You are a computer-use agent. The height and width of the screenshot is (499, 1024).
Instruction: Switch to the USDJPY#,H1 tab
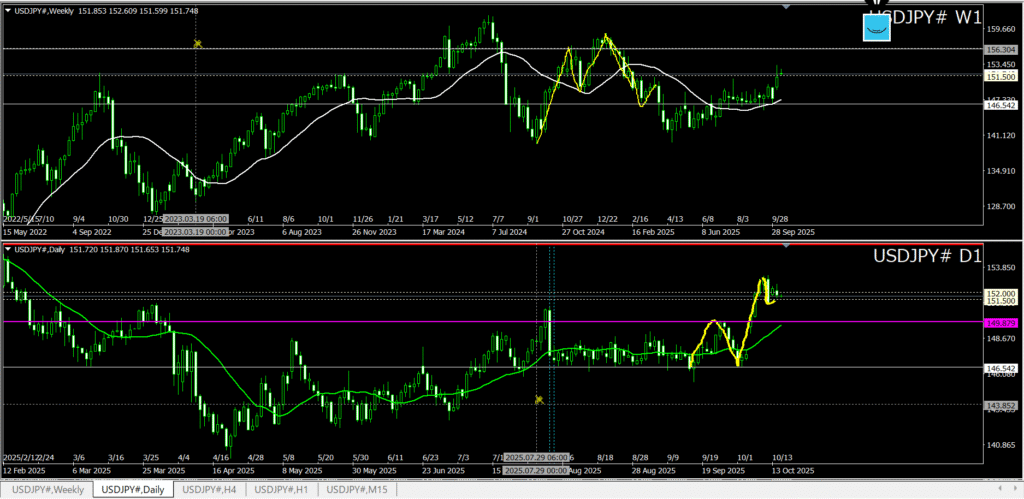pos(284,489)
